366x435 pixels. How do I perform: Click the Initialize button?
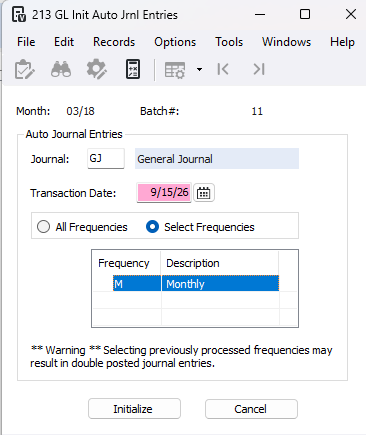[134, 409]
